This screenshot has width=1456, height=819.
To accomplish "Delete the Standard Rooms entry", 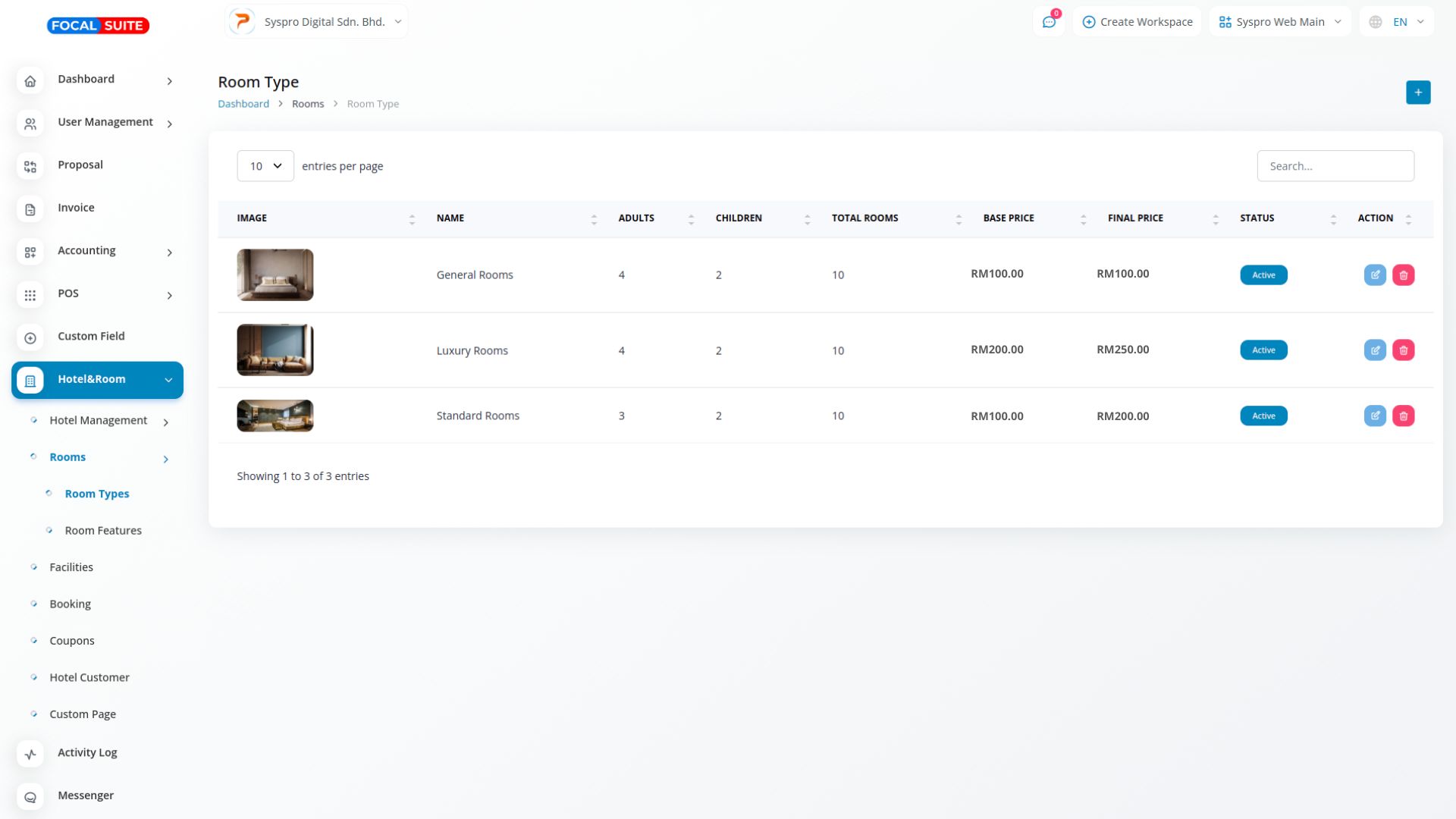I will point(1403,416).
